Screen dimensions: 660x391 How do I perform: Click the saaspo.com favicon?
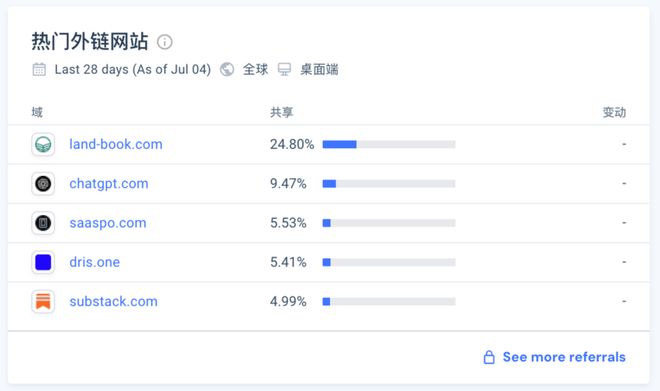(43, 223)
